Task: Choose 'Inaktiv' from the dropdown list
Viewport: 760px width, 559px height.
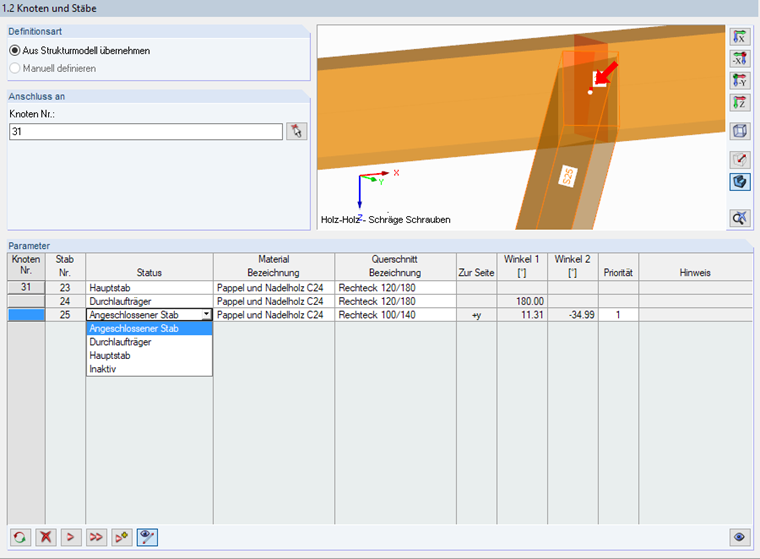Action: point(149,369)
